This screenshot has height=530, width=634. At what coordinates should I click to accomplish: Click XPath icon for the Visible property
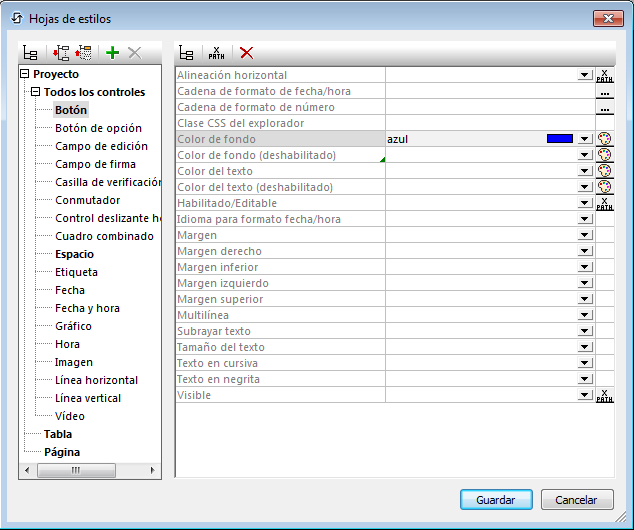[x=604, y=395]
